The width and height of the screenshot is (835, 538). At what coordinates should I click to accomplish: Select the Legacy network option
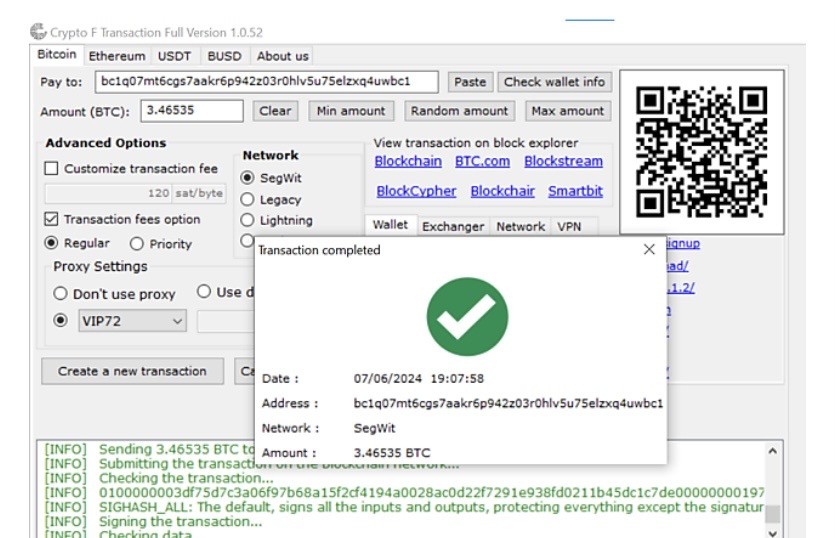[248, 200]
